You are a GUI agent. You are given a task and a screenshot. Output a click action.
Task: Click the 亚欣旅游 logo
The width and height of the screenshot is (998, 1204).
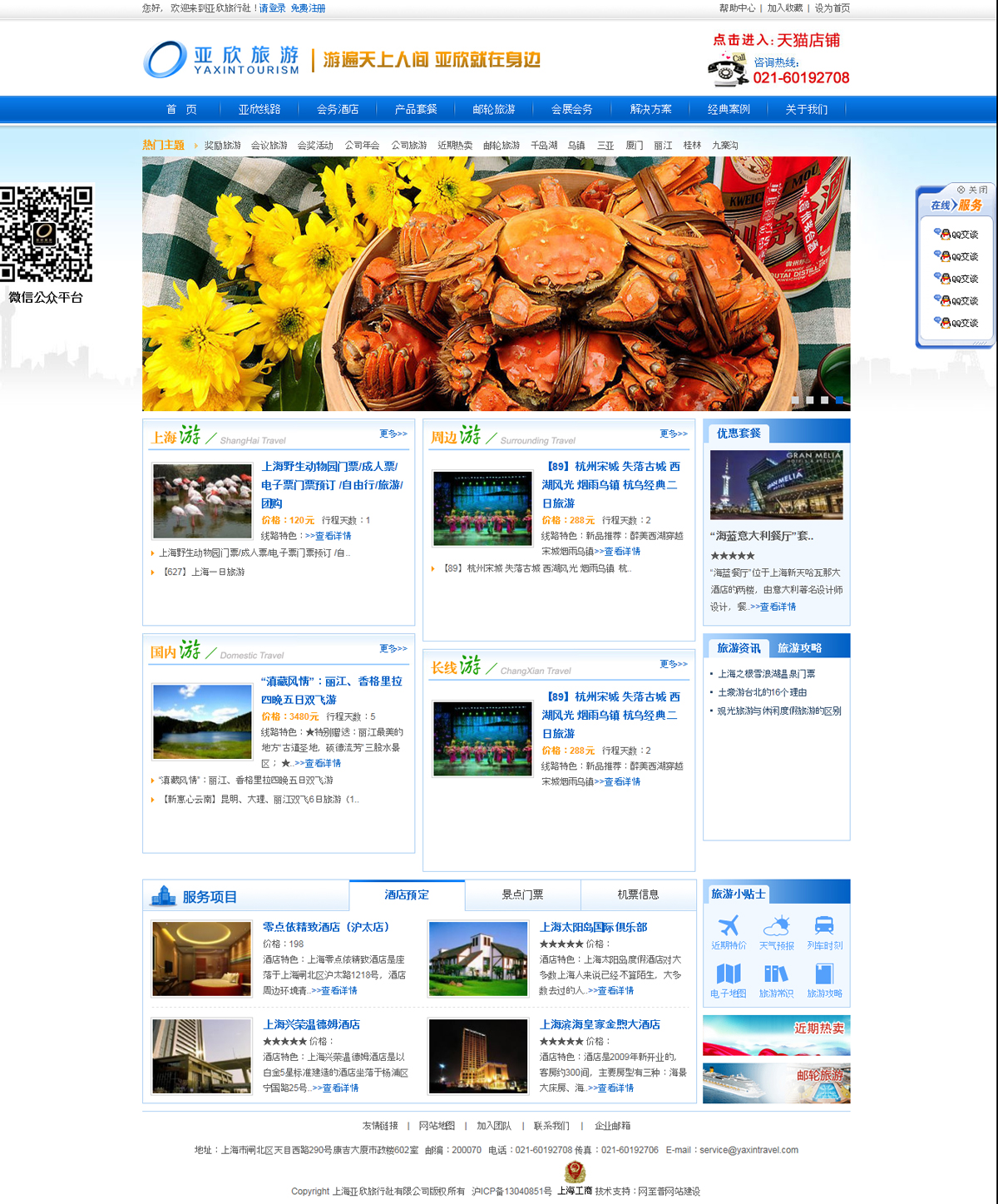[222, 60]
